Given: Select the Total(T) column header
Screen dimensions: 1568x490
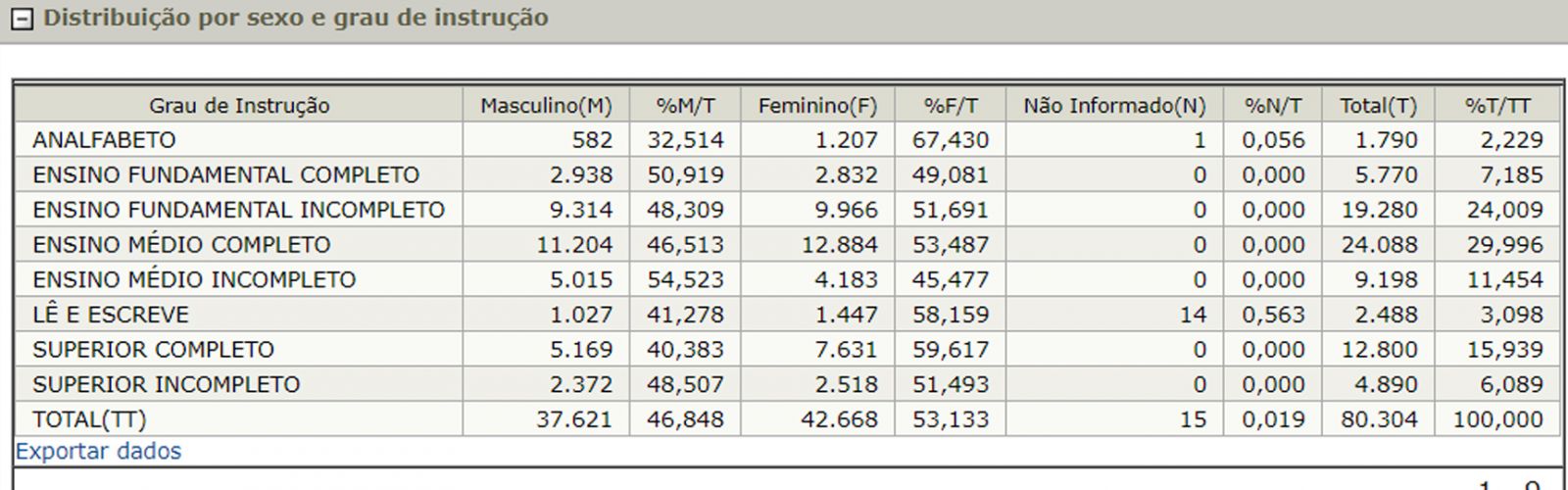Looking at the screenshot, I should pos(1378,106).
